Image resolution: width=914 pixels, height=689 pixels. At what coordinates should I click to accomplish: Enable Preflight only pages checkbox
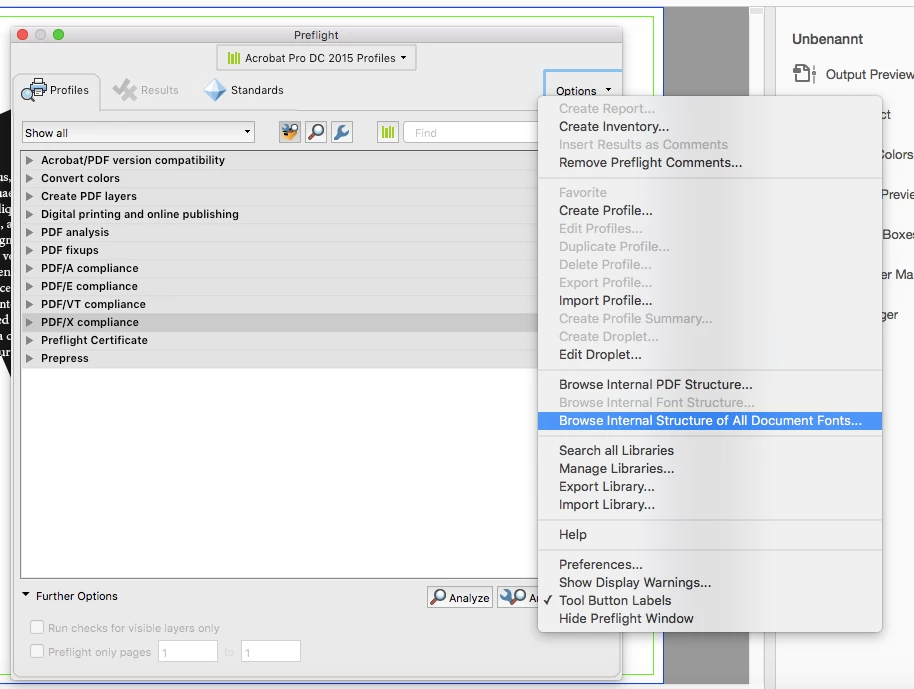(37, 651)
